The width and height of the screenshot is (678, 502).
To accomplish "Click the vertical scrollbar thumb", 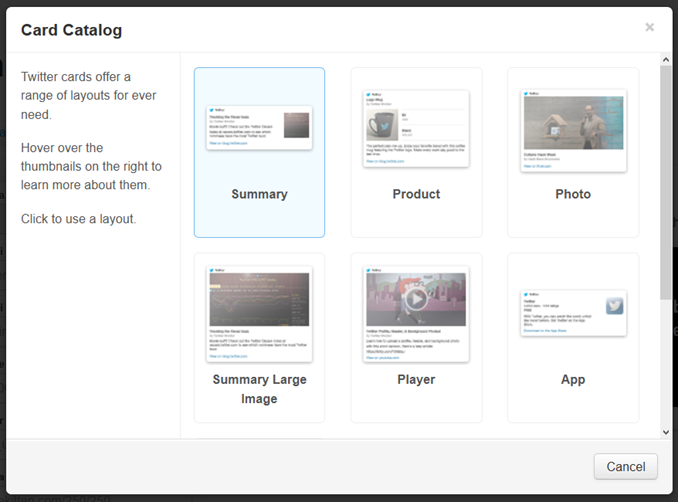I will click(666, 180).
